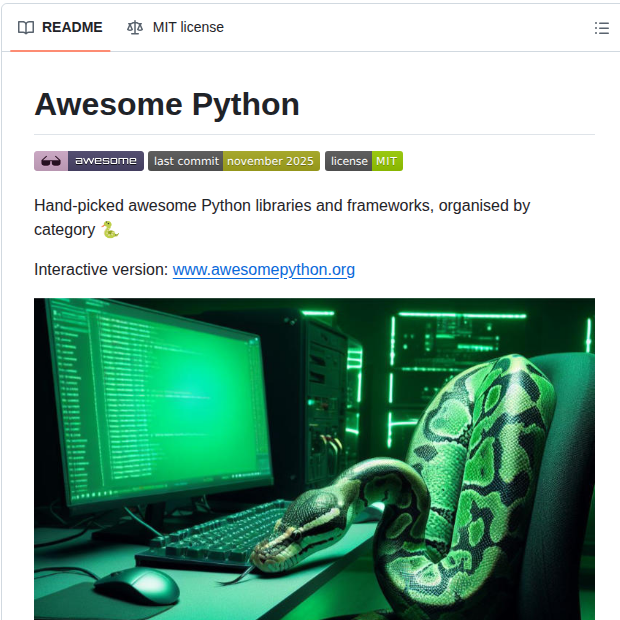
Task: Click the license scales icon
Action: [134, 28]
